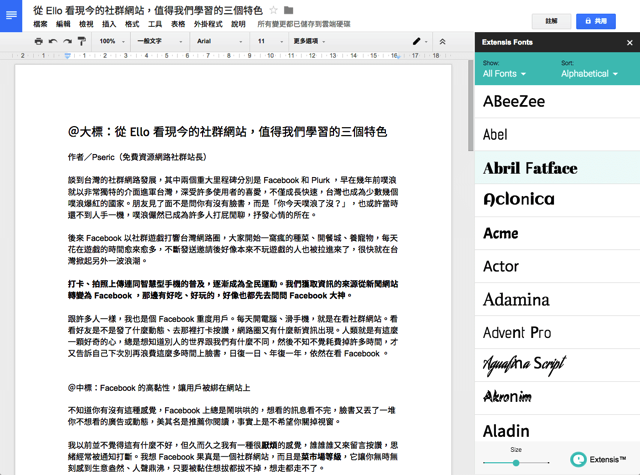This screenshot has height=475, width=640.
Task: Apply the Abel font
Action: [x=557, y=135]
